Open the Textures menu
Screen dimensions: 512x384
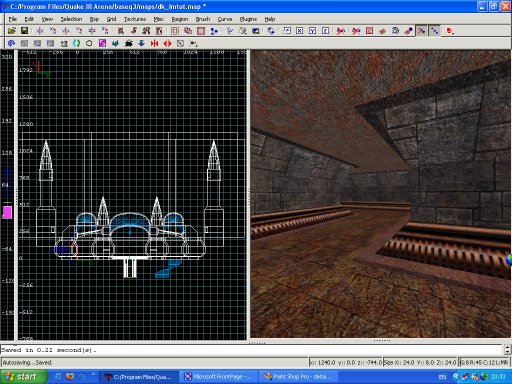pos(135,19)
